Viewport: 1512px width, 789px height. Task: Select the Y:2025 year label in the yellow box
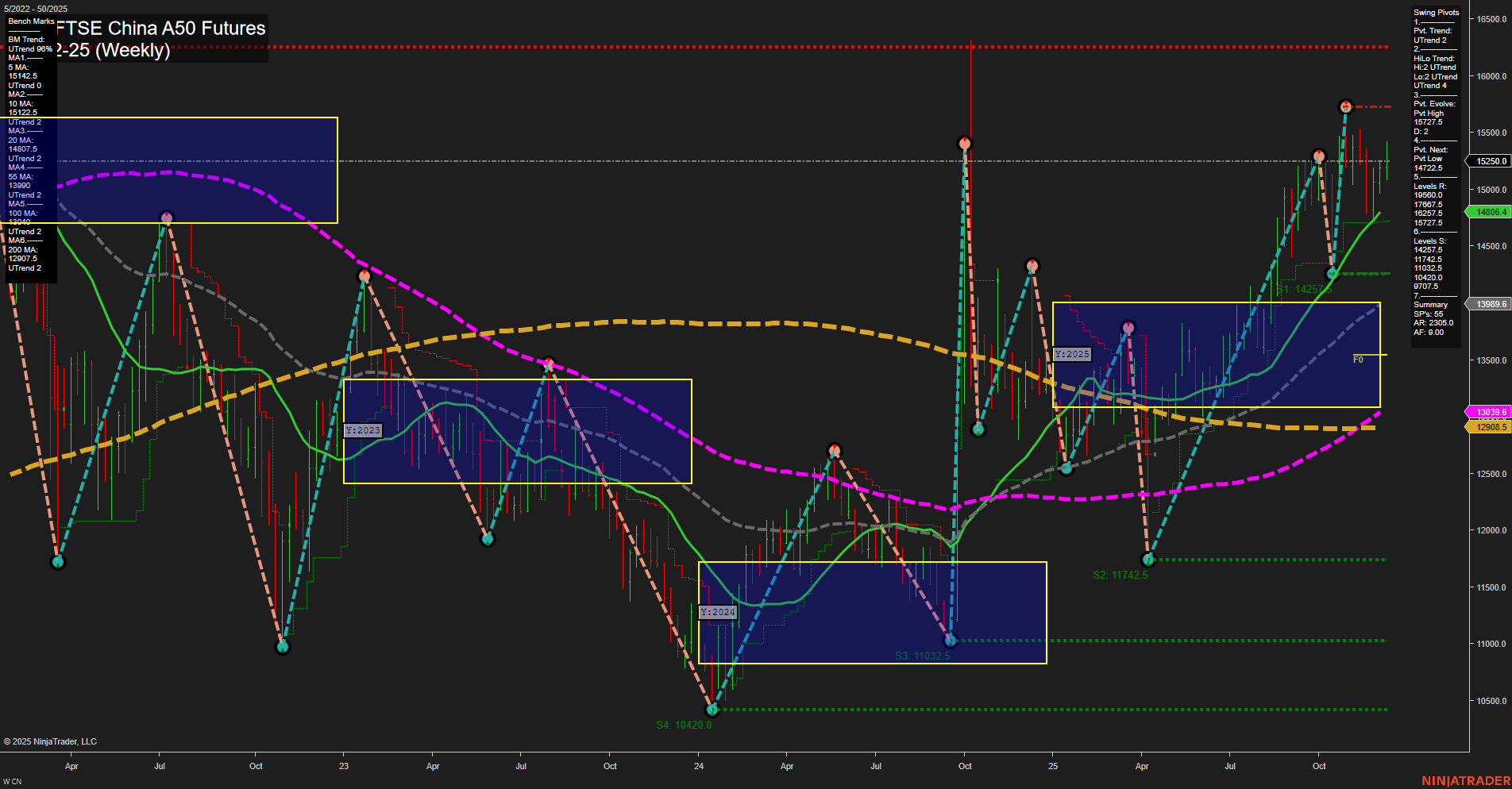pyautogui.click(x=1072, y=354)
